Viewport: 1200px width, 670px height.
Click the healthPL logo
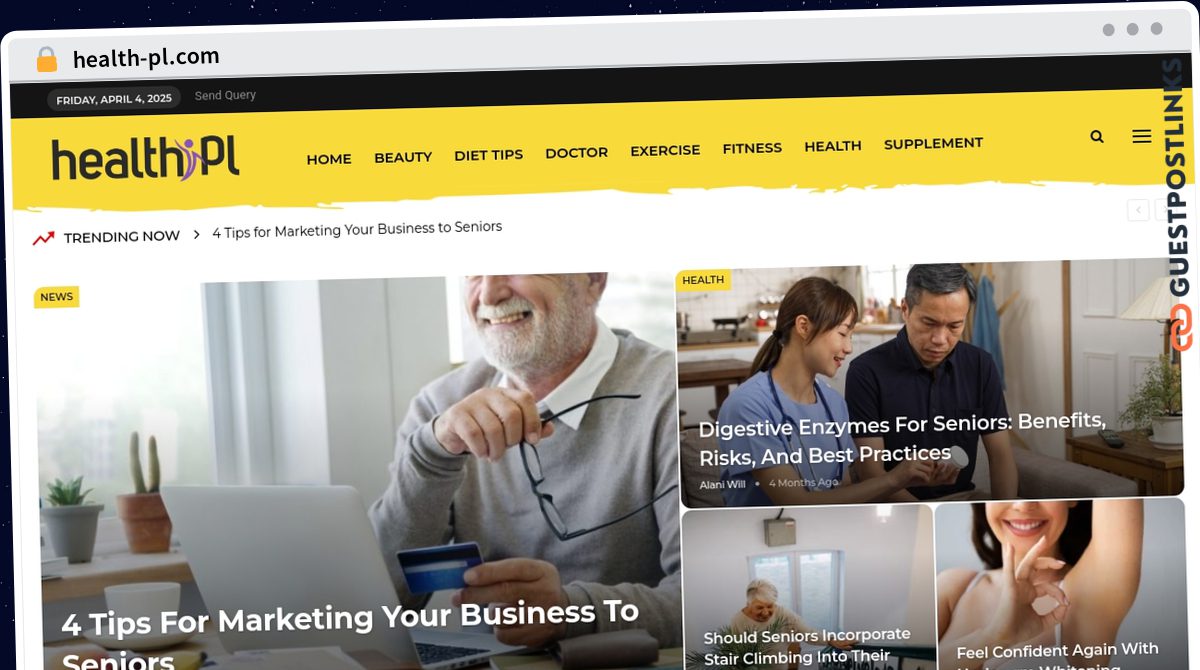click(146, 158)
